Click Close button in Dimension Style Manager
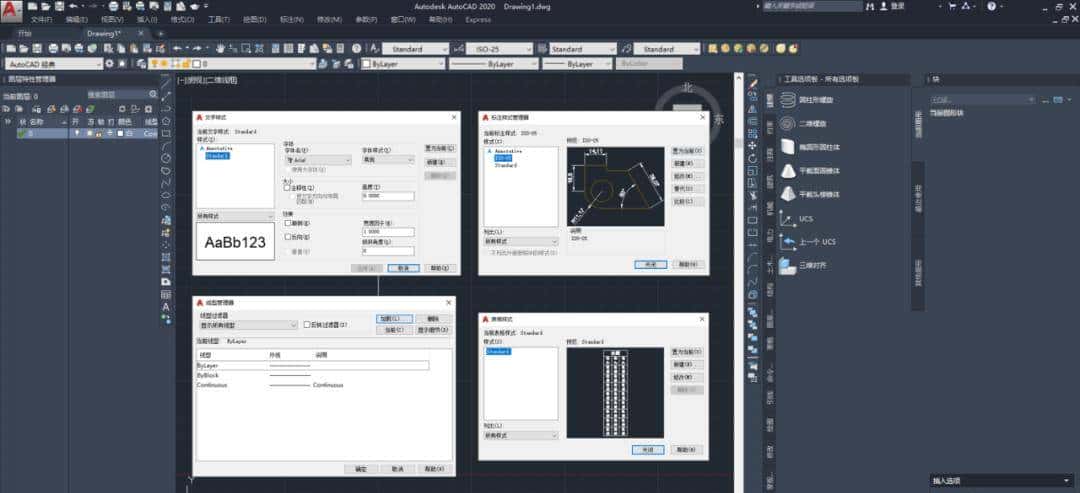This screenshot has width=1080, height=493. [649, 264]
